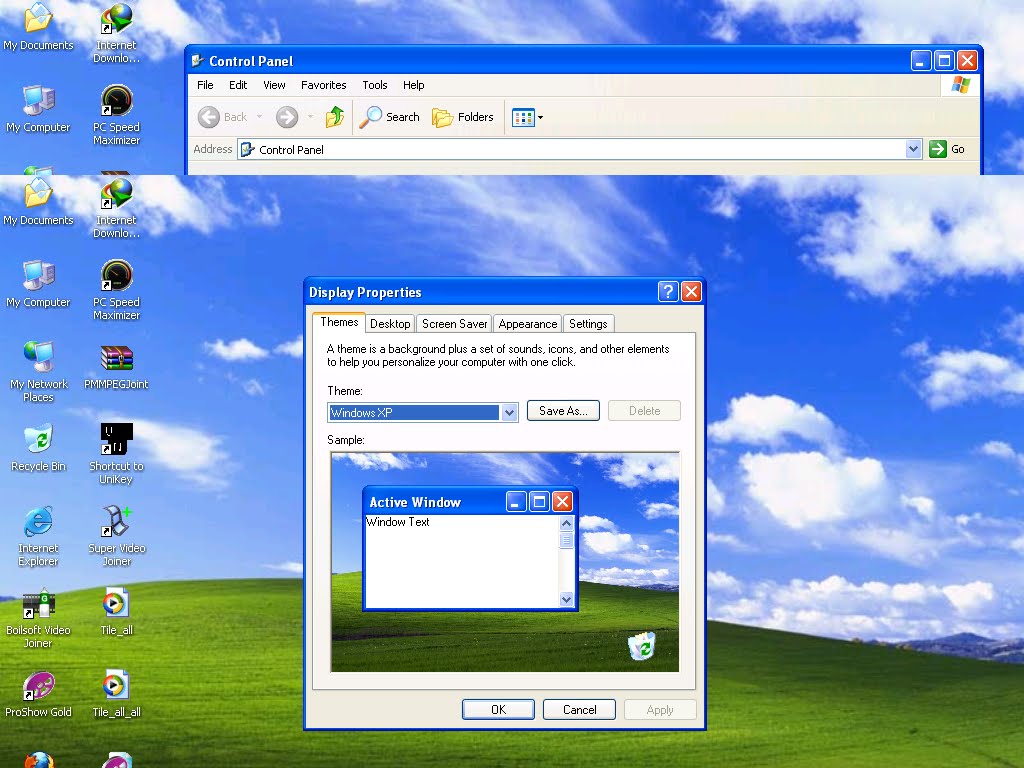Click the "Window Text" sample text
The width and height of the screenshot is (1024, 768).
click(x=398, y=522)
